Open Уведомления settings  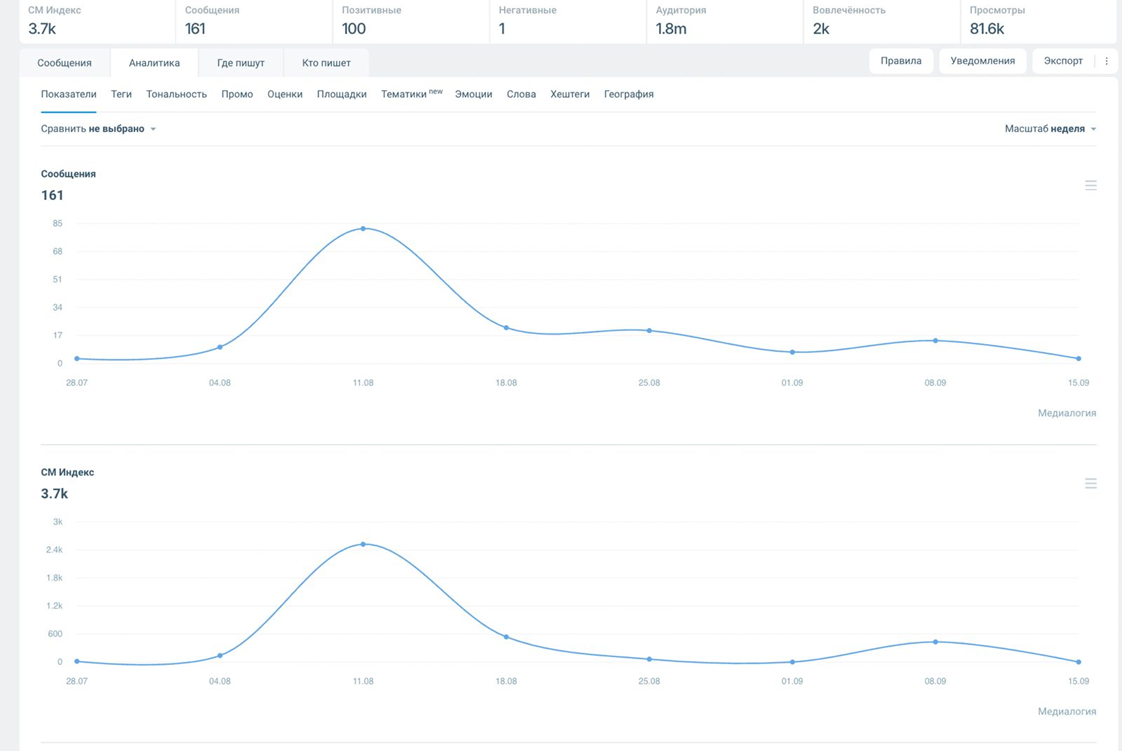(x=982, y=61)
